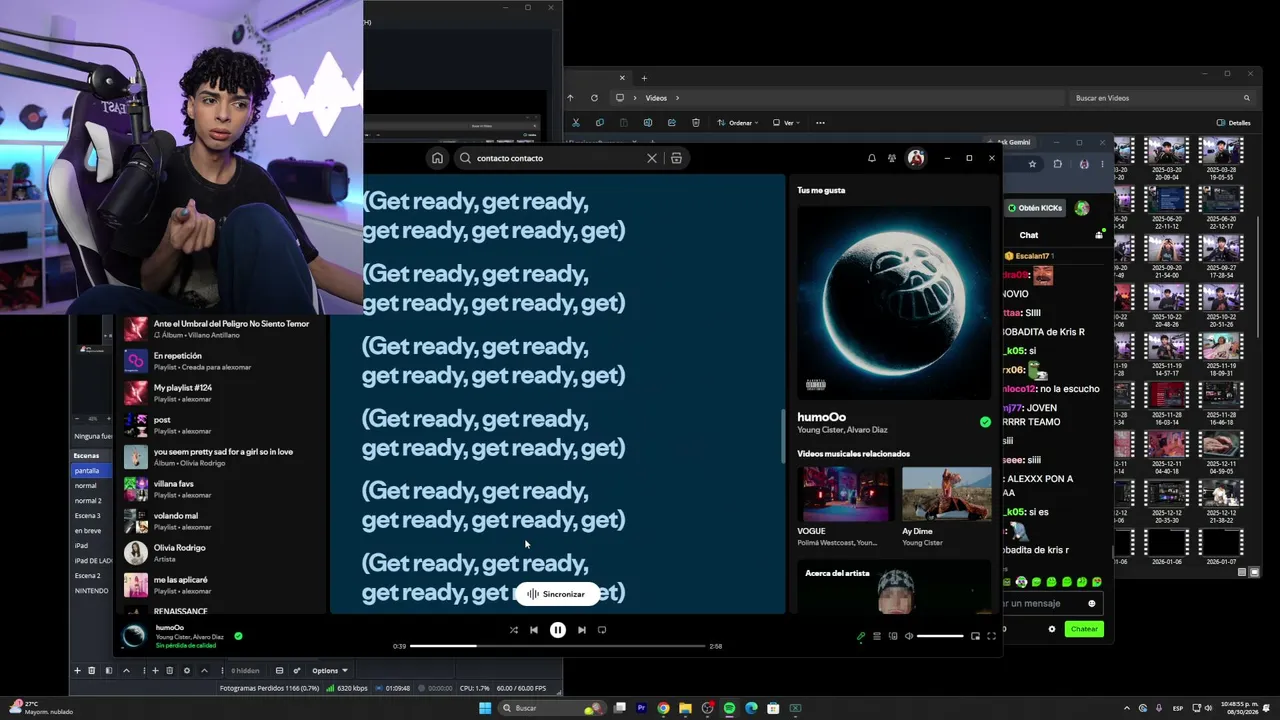
Task: Toggle the green checkmark beside humoOo title in right panel
Action: 985,422
